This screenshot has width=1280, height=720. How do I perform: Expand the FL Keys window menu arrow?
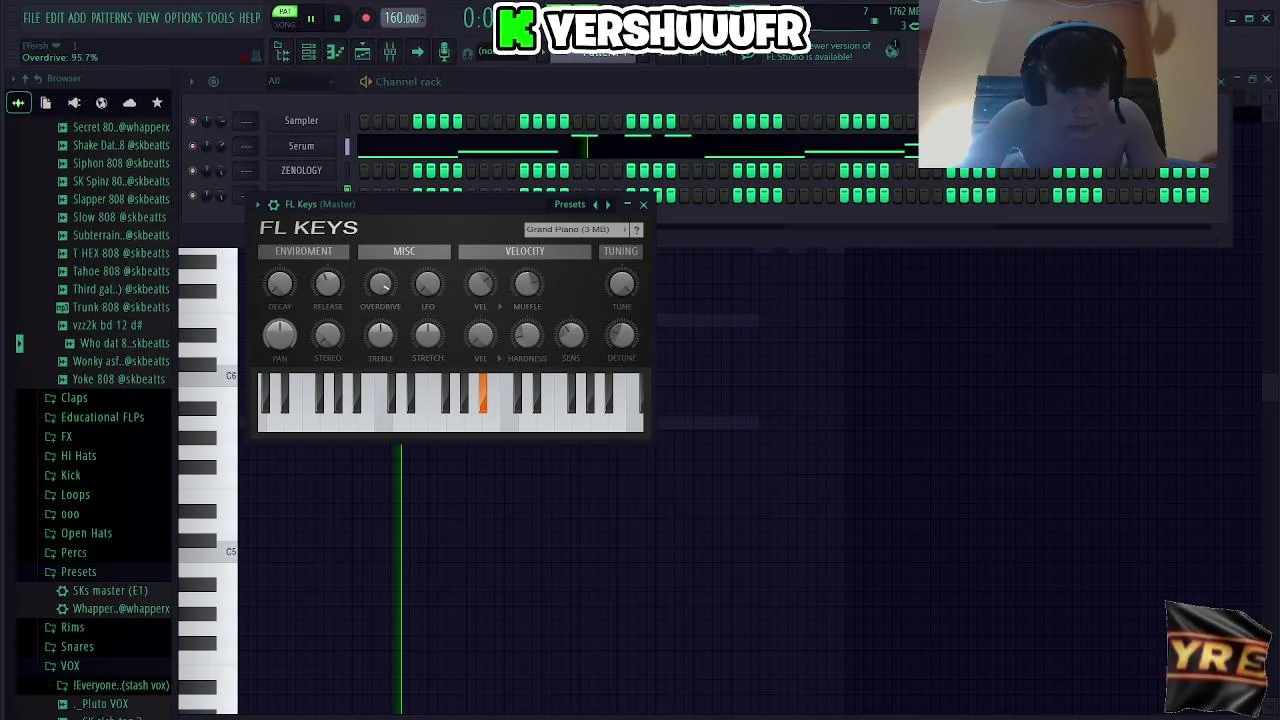258,204
